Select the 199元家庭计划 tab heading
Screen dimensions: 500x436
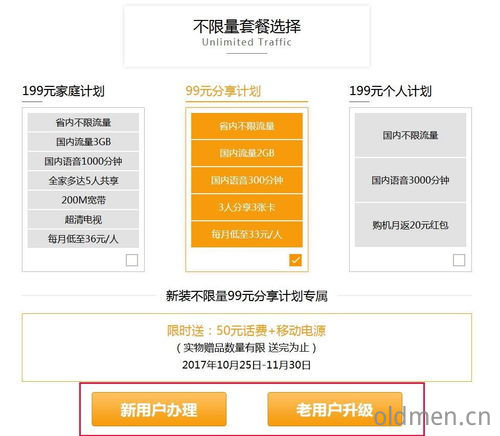pyautogui.click(x=63, y=91)
